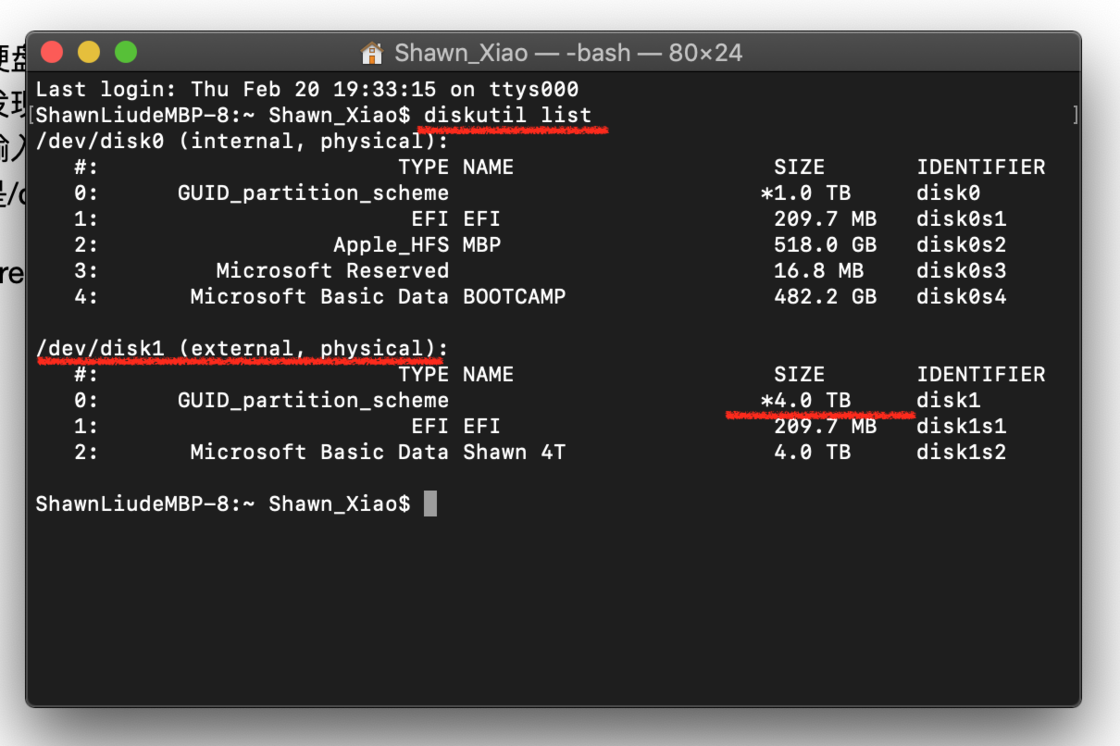The height and width of the screenshot is (746, 1120).
Task: Click the 'Shawn 4T' volume name
Action: [514, 452]
